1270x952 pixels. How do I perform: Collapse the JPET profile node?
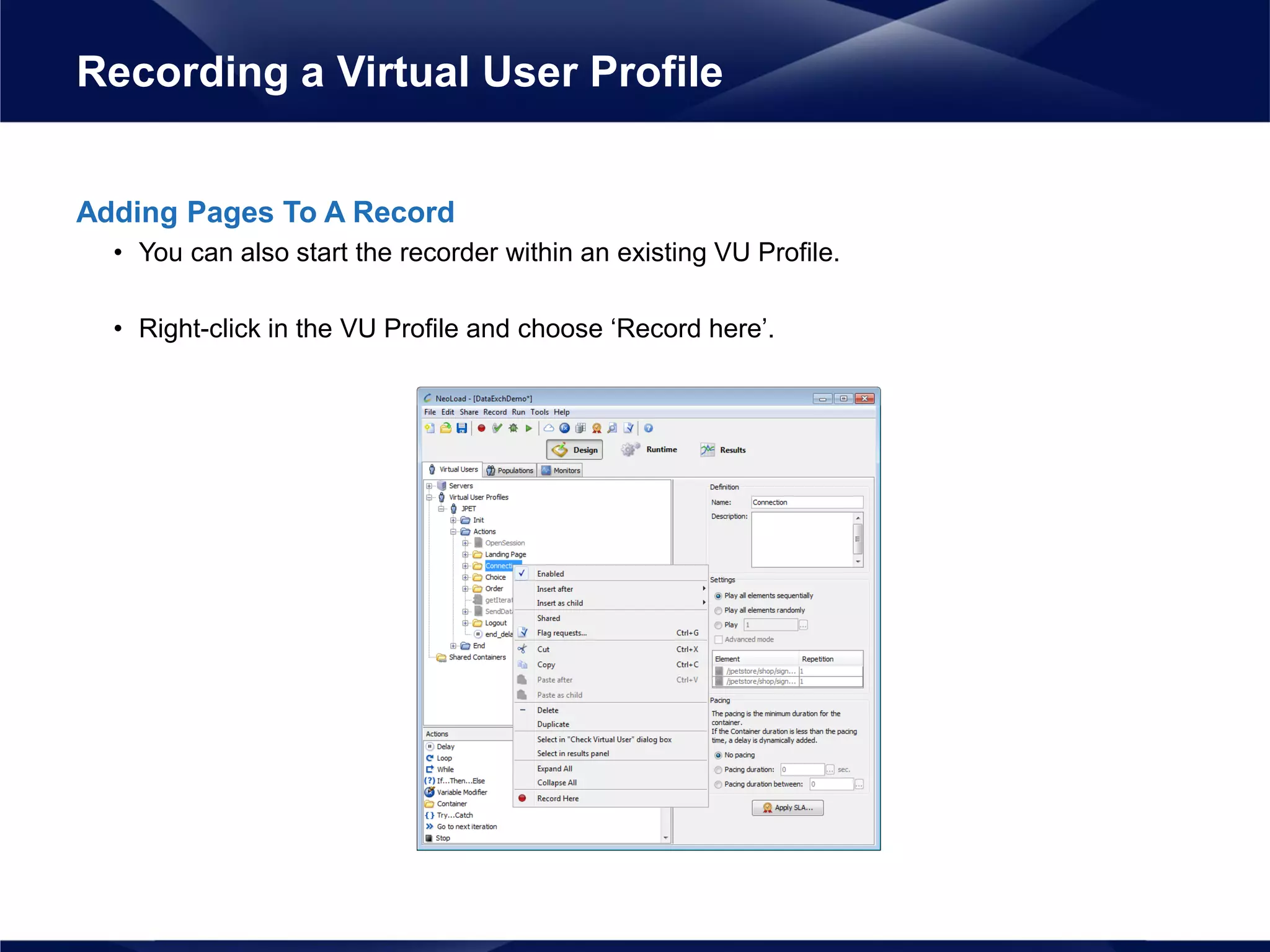coord(442,509)
